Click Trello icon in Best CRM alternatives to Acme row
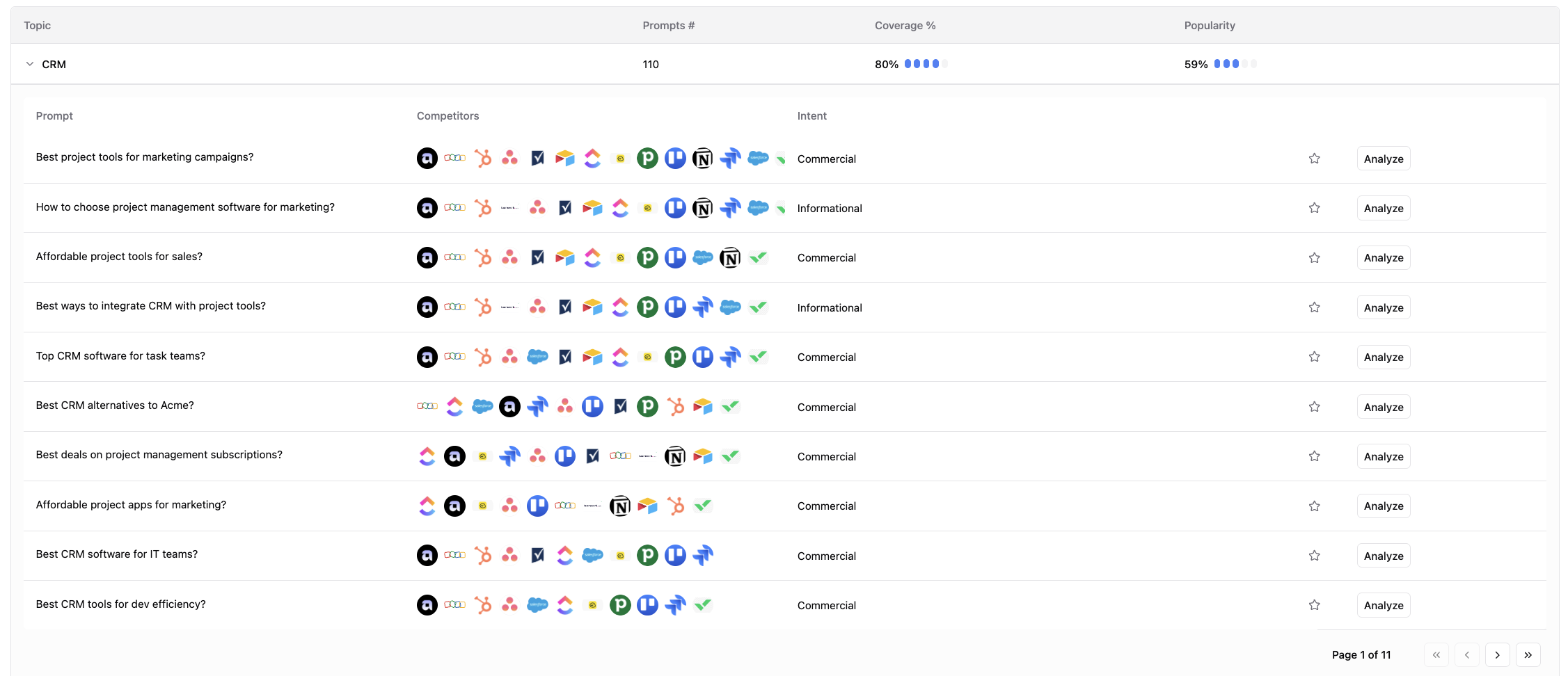 click(592, 407)
